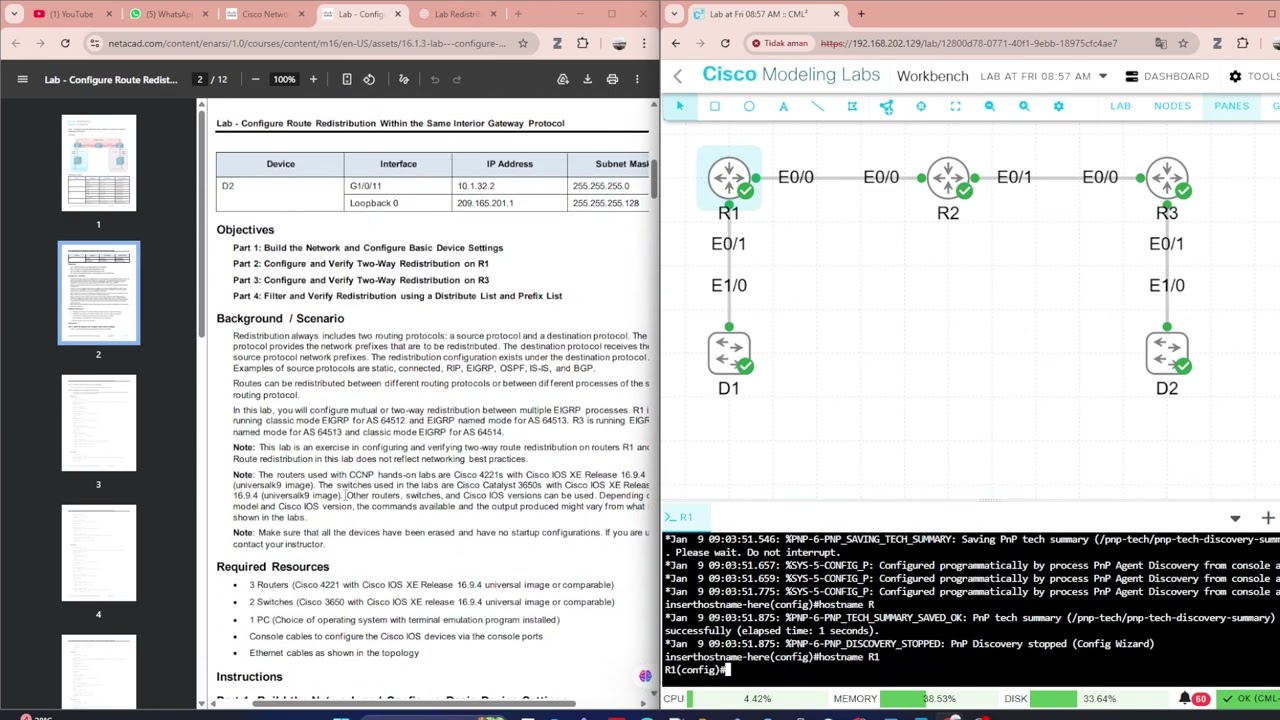Click fit to page icon in PDF toolbar
Viewport: 1280px width, 720px height.
347,79
